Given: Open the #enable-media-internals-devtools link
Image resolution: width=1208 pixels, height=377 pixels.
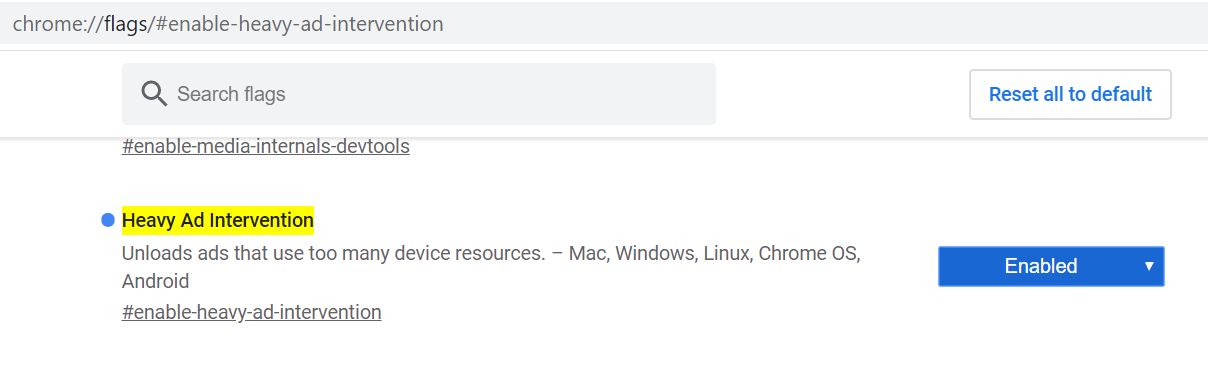Looking at the screenshot, I should [266, 146].
